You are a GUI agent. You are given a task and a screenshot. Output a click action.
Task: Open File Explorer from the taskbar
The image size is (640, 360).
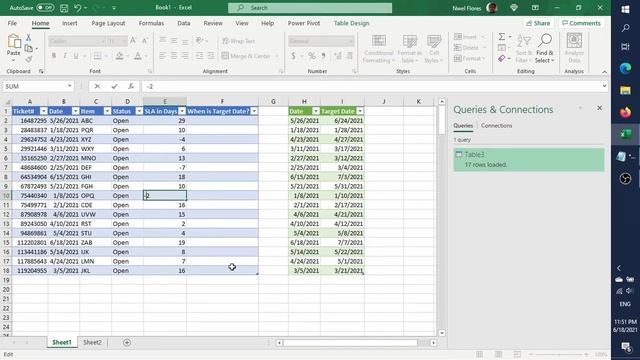[625, 90]
